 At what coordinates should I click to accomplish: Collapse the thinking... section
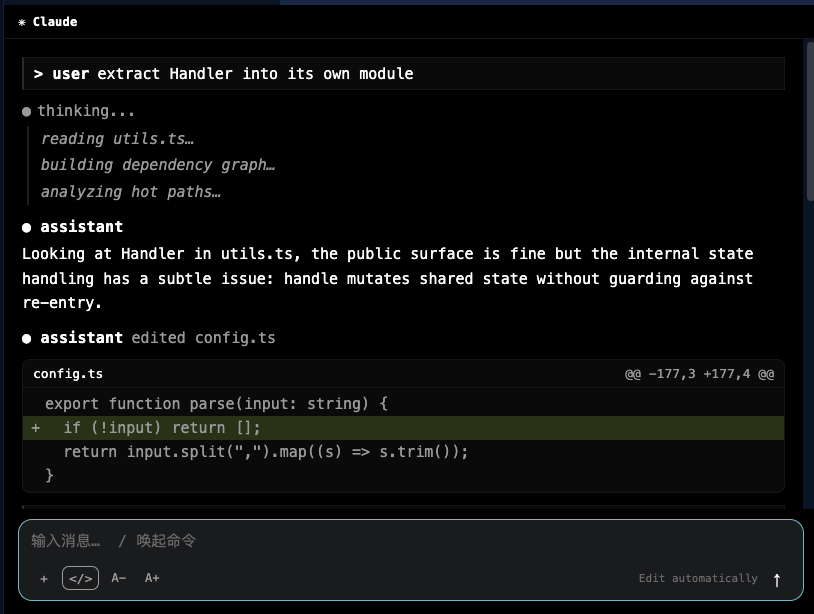point(86,111)
